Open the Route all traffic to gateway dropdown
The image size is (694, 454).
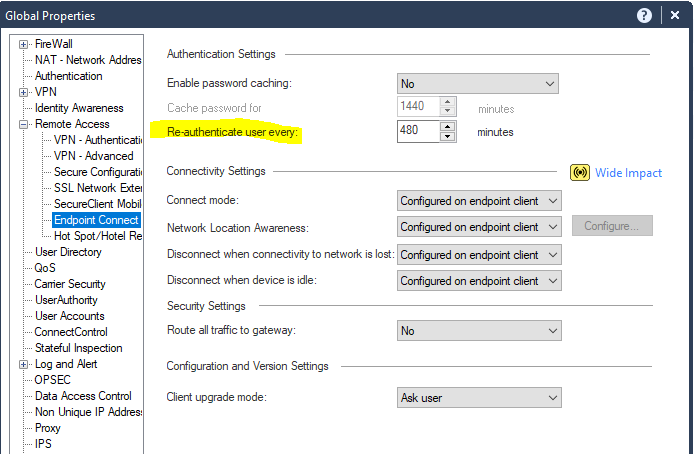[x=479, y=331]
